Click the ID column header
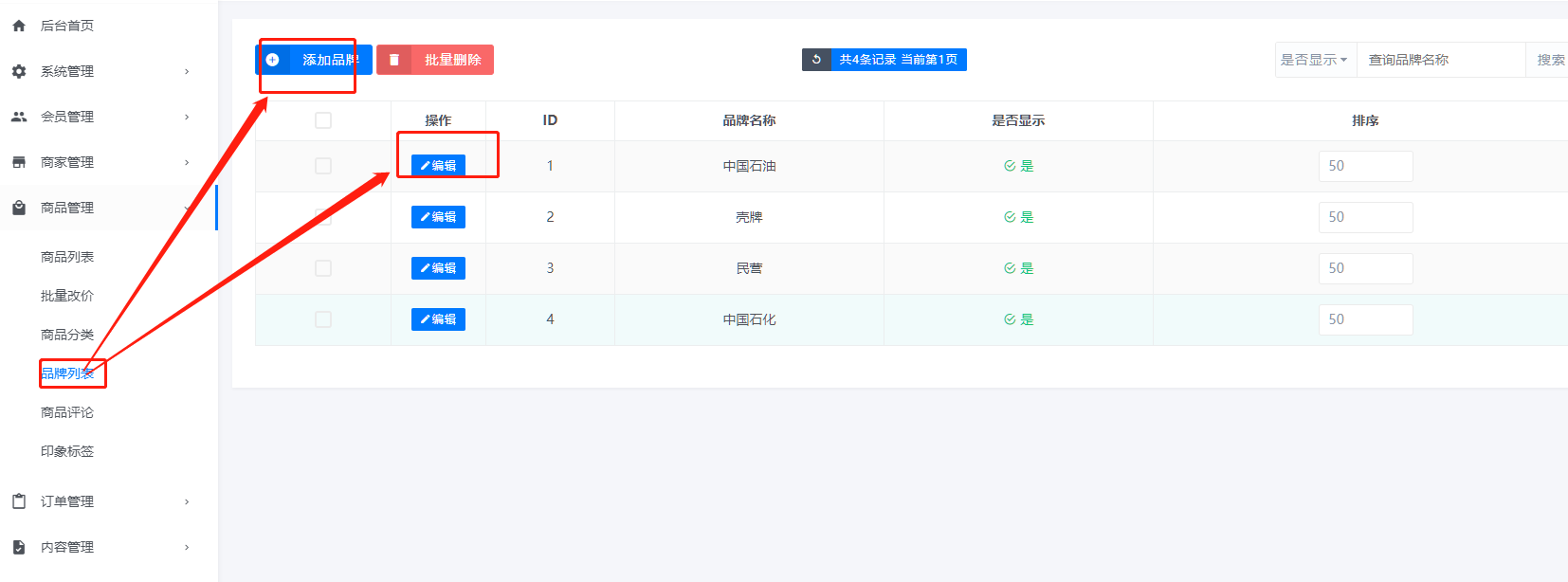The width and height of the screenshot is (1568, 582). [550, 120]
